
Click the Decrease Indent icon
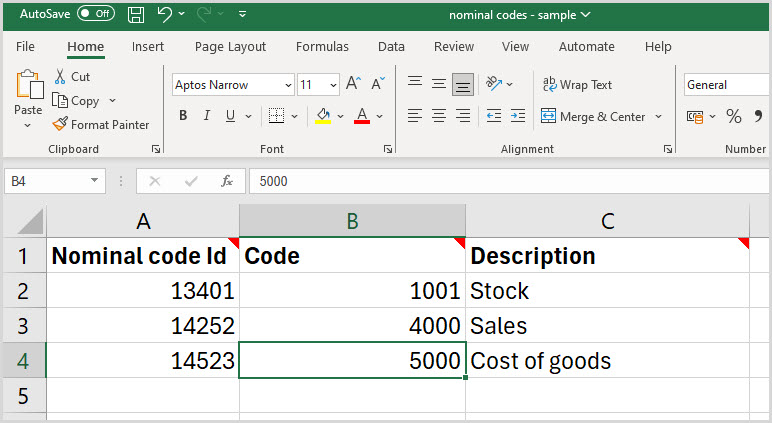(x=494, y=116)
